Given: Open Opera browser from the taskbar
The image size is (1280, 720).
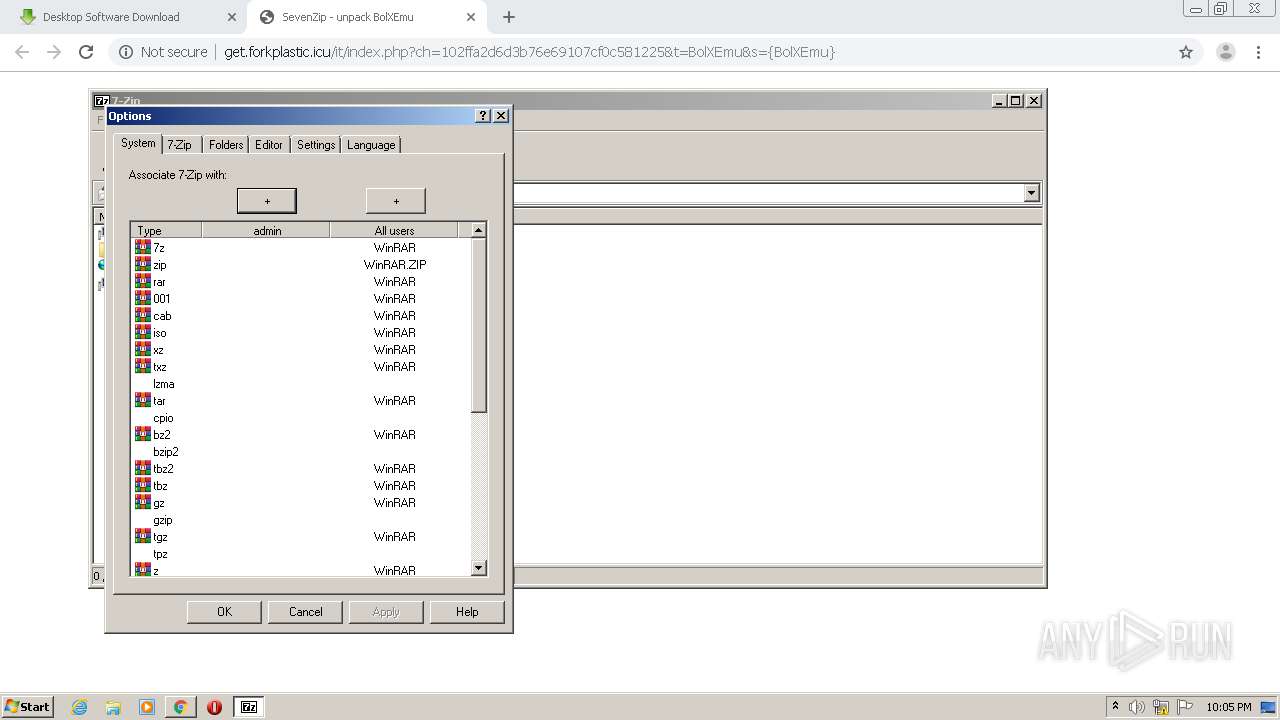Looking at the screenshot, I should click(214, 707).
